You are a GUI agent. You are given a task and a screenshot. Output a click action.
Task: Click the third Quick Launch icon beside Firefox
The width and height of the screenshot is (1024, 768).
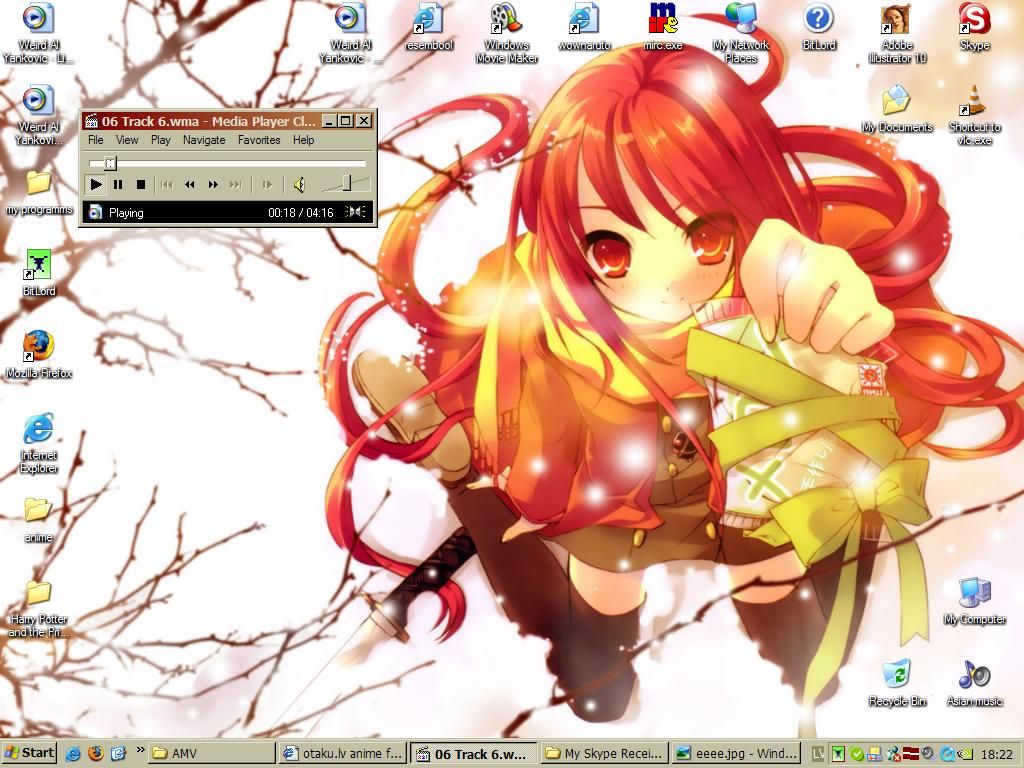click(118, 754)
